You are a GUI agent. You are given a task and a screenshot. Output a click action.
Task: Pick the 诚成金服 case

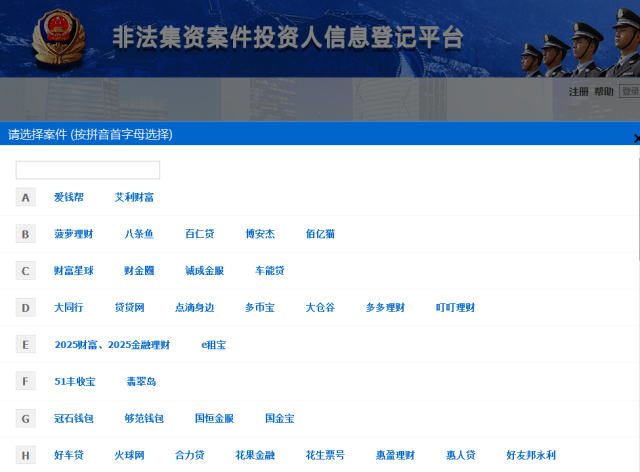(x=204, y=271)
